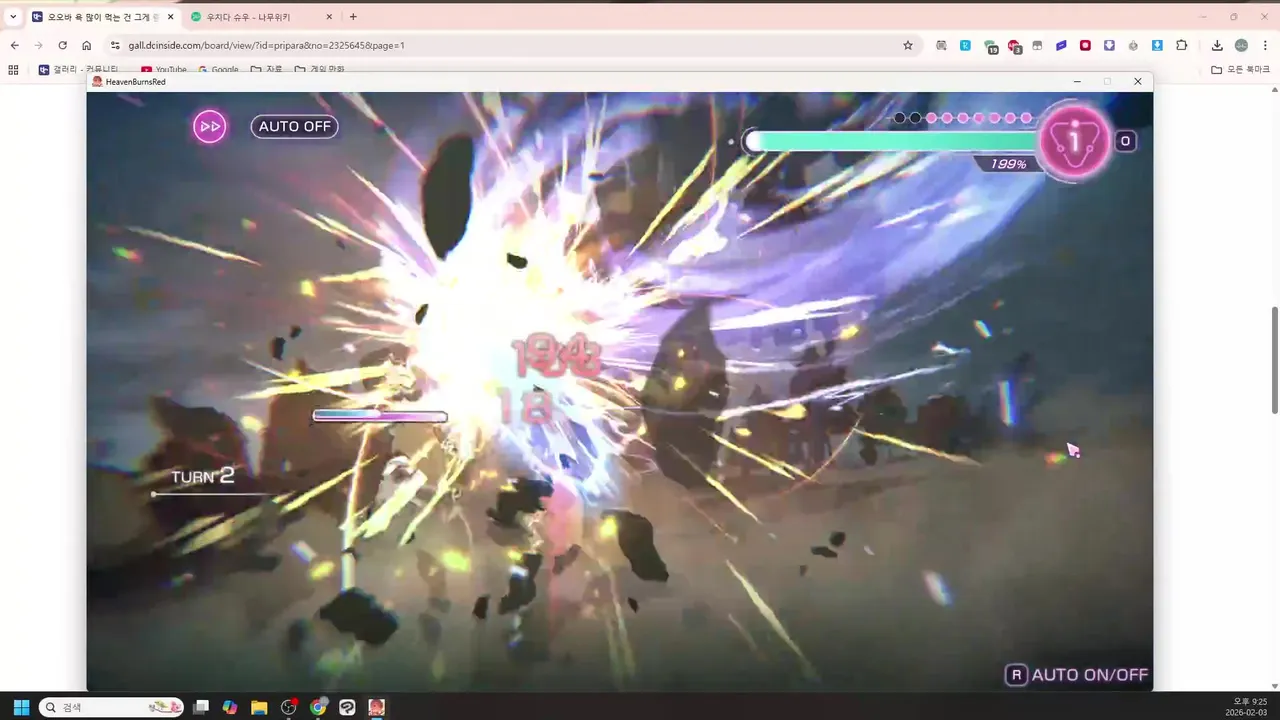The height and width of the screenshot is (720, 1280).
Task: Click the 199% gauge percentage label
Action: [x=1008, y=164]
